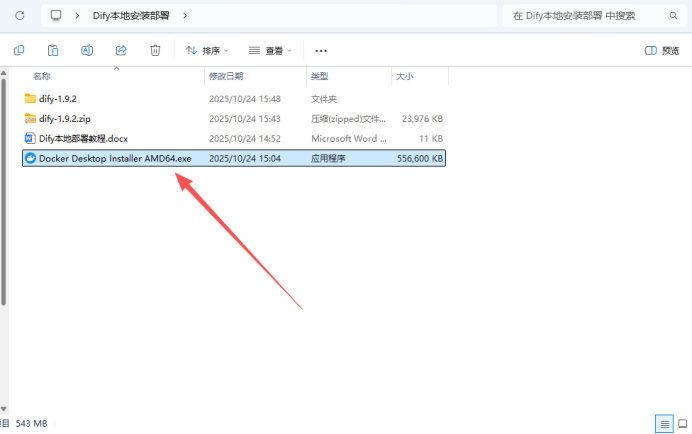This screenshot has height=434, width=692.
Task: Click the Microsoft Word type cell
Action: [x=349, y=139]
